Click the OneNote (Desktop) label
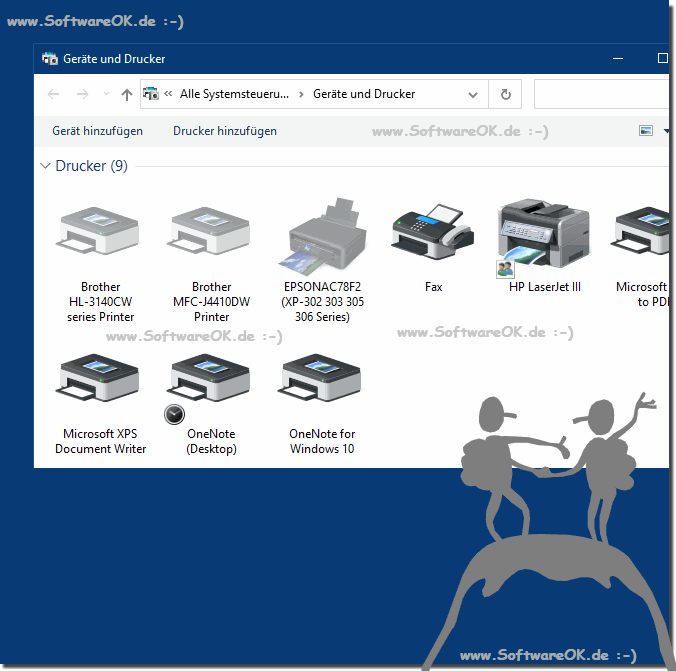This screenshot has width=676, height=671. pos(211,441)
